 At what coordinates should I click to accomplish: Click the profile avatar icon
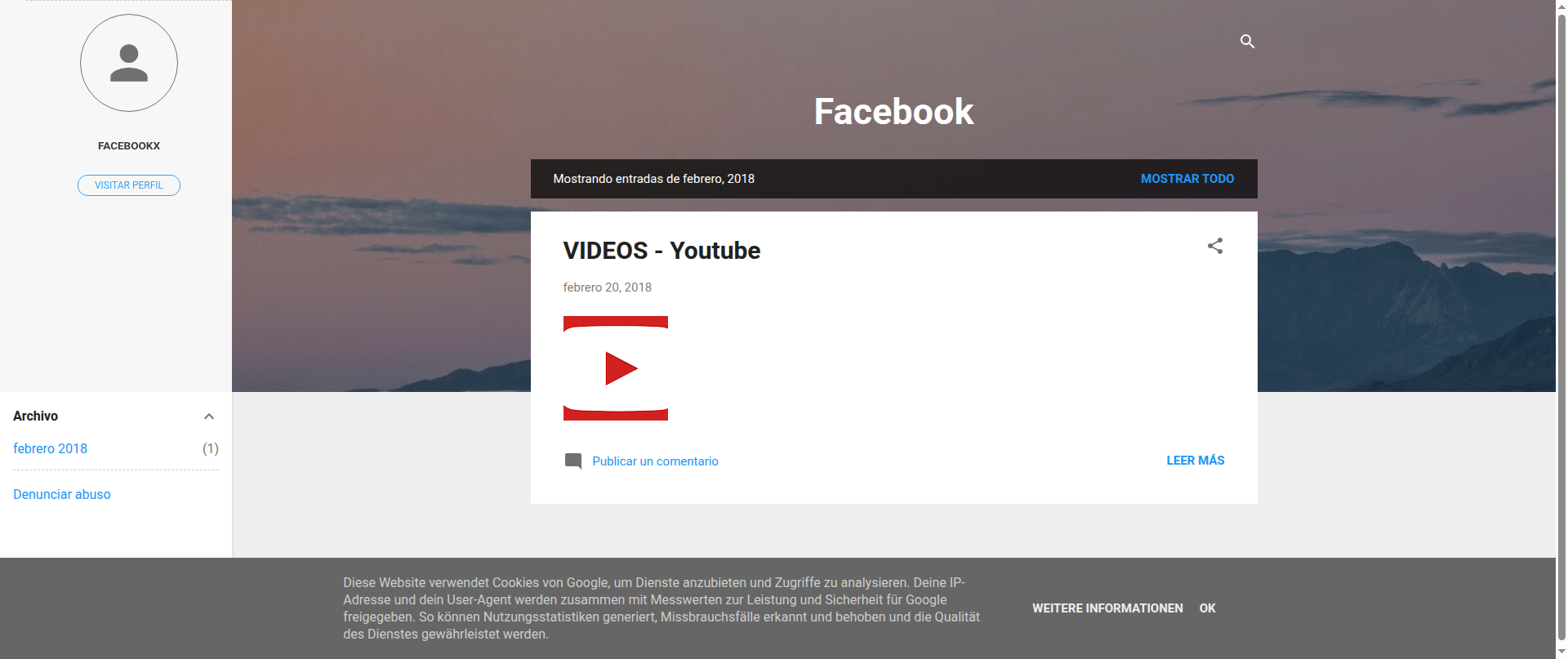[x=129, y=63]
